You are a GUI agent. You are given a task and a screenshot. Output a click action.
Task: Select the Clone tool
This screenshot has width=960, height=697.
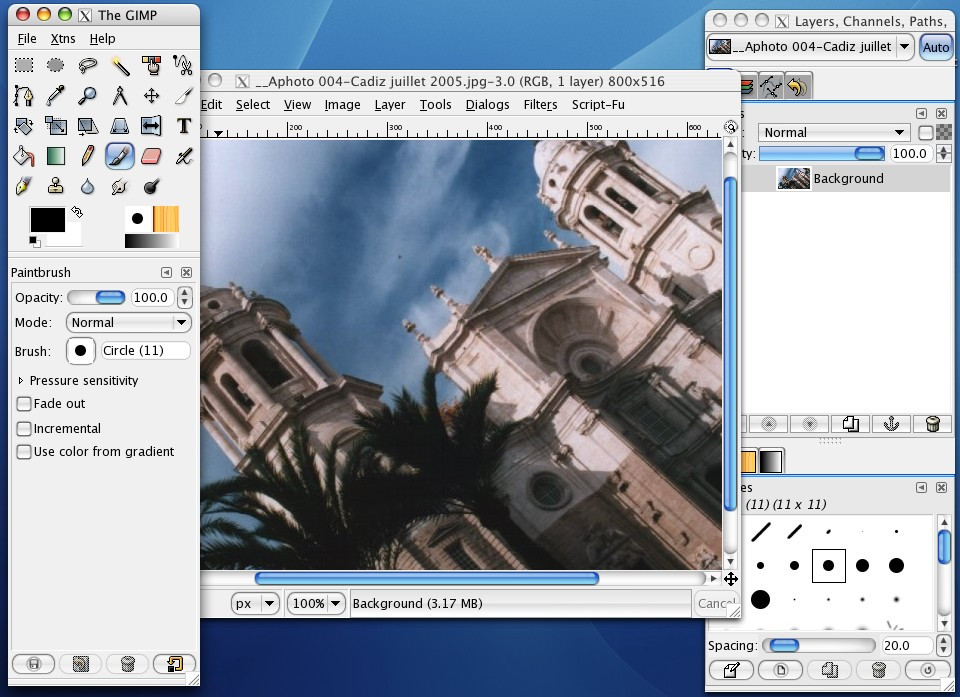56,186
